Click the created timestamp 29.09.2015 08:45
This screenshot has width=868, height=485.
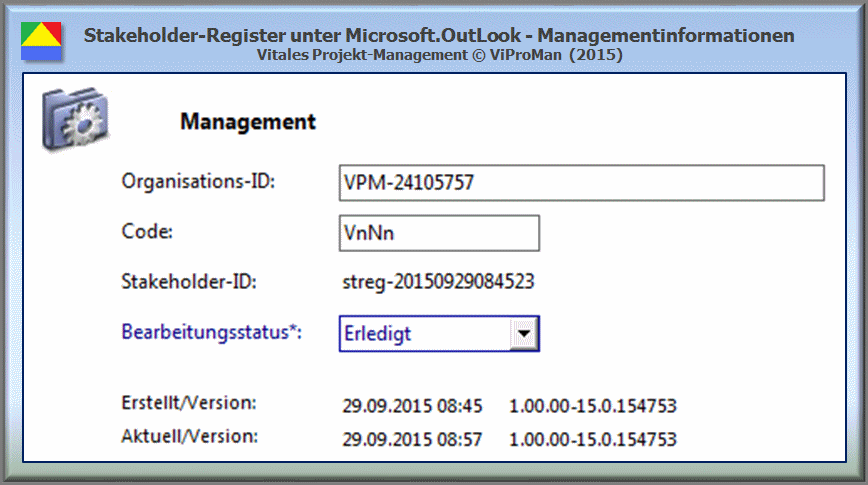coord(412,406)
